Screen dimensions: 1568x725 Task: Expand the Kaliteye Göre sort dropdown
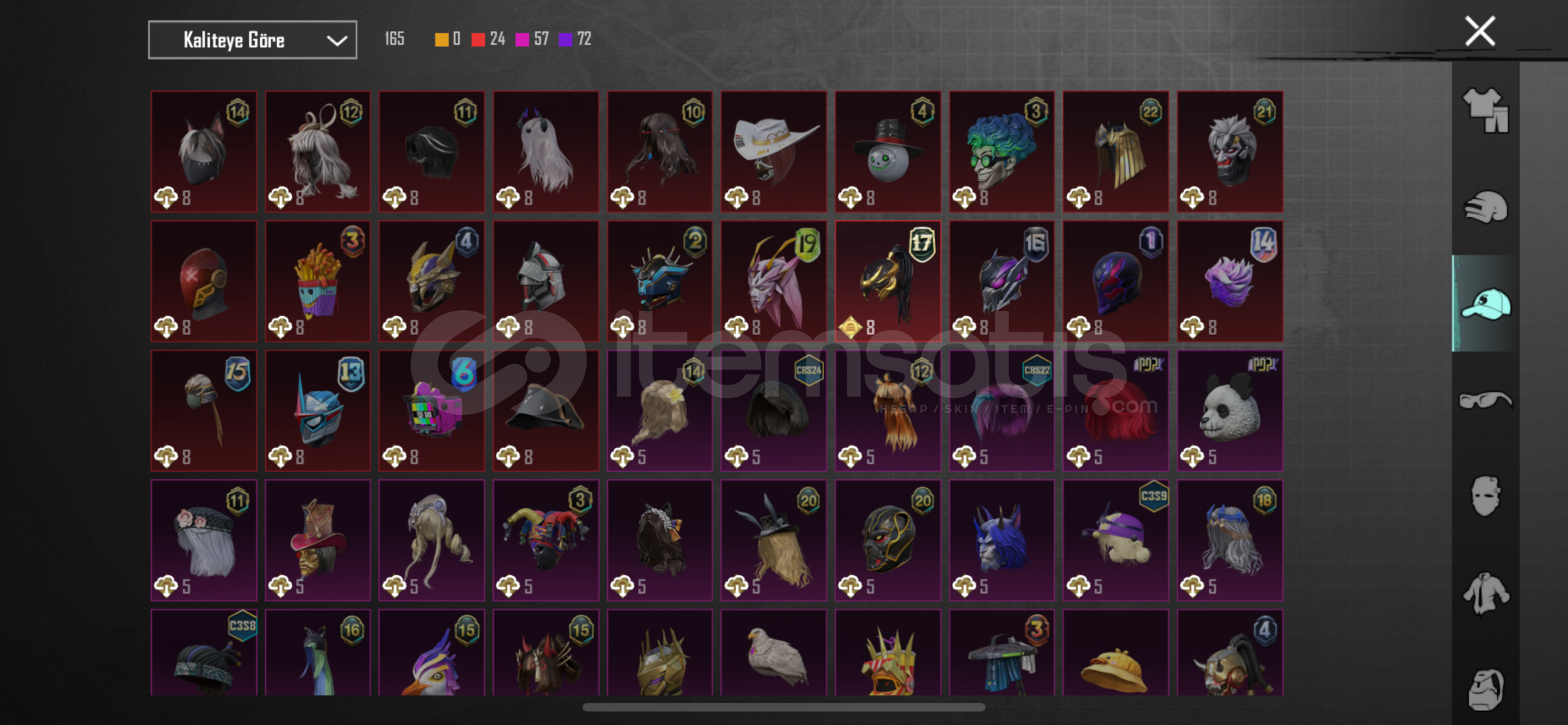(x=252, y=40)
